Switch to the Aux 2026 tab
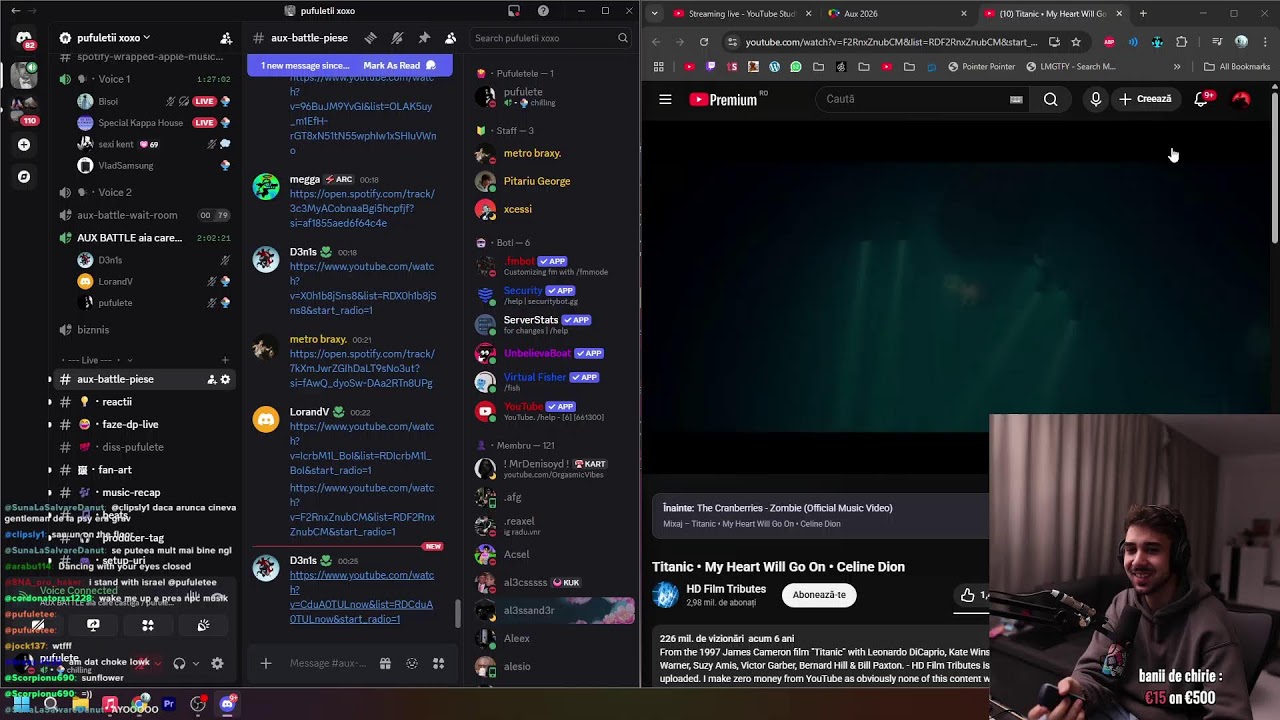This screenshot has height=720, width=1280. click(896, 13)
